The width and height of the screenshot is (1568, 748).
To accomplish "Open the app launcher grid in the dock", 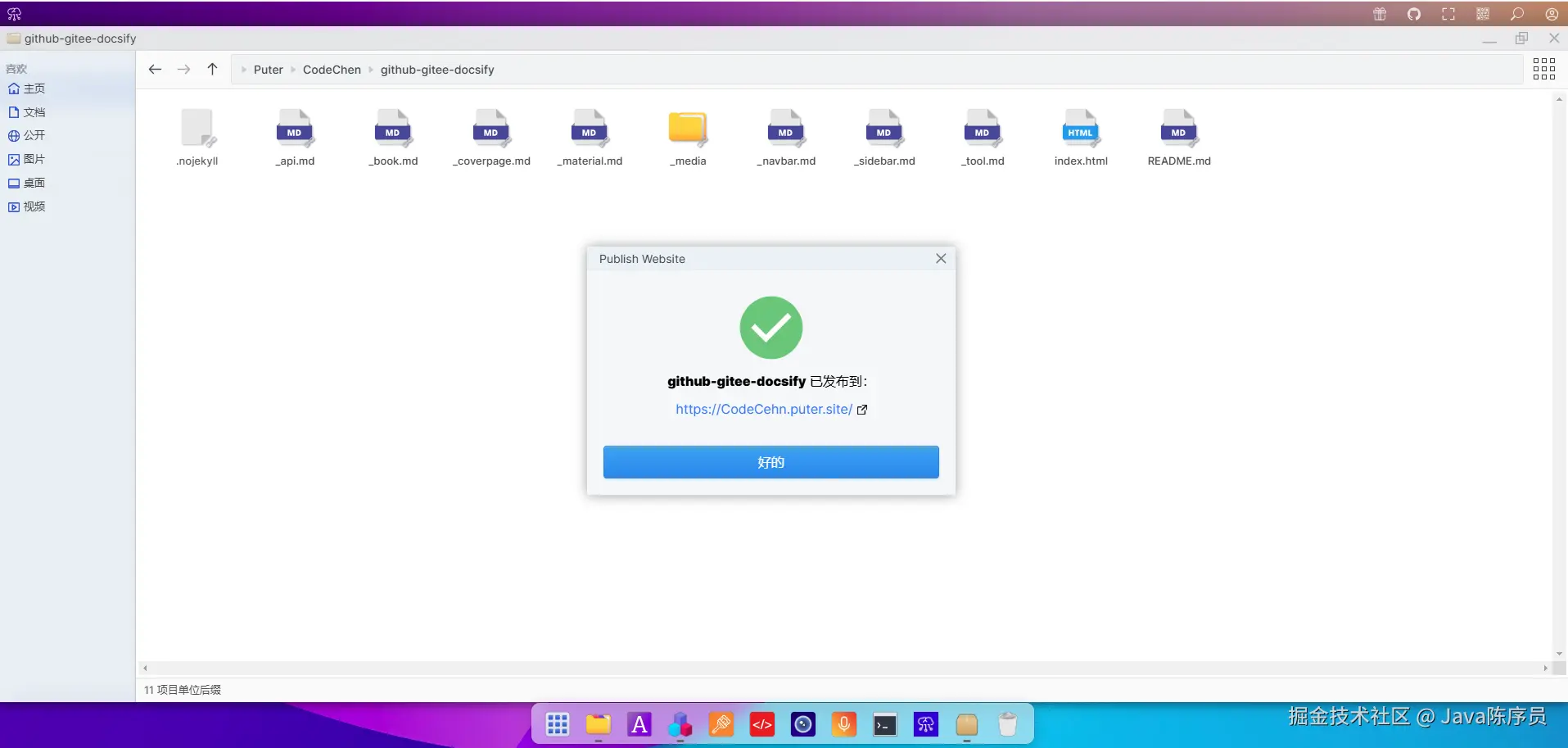I will pos(558,724).
